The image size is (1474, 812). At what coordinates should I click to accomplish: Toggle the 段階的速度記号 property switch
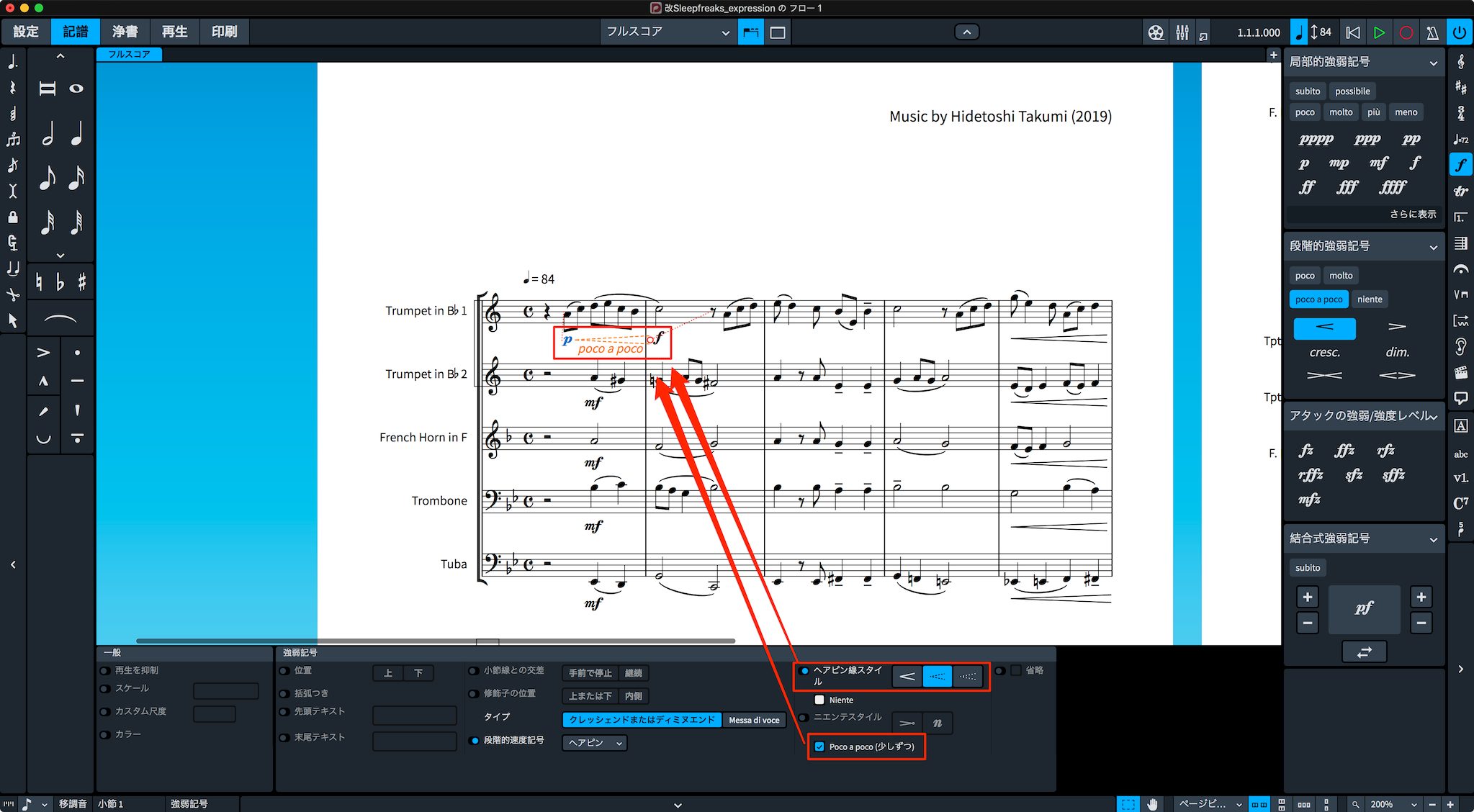point(474,740)
